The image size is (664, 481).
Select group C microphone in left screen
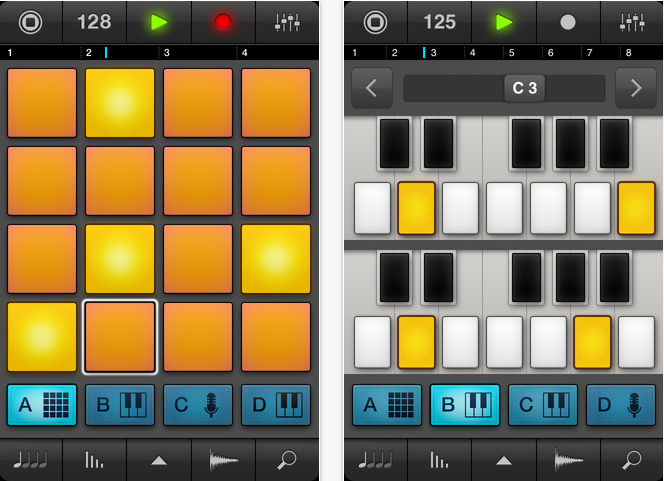pyautogui.click(x=198, y=405)
